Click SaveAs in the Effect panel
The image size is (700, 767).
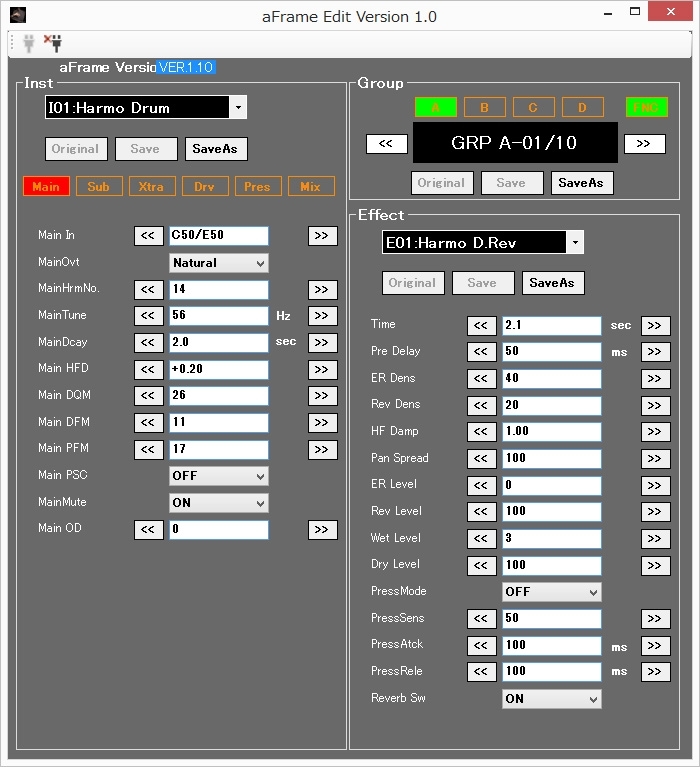[x=553, y=283]
